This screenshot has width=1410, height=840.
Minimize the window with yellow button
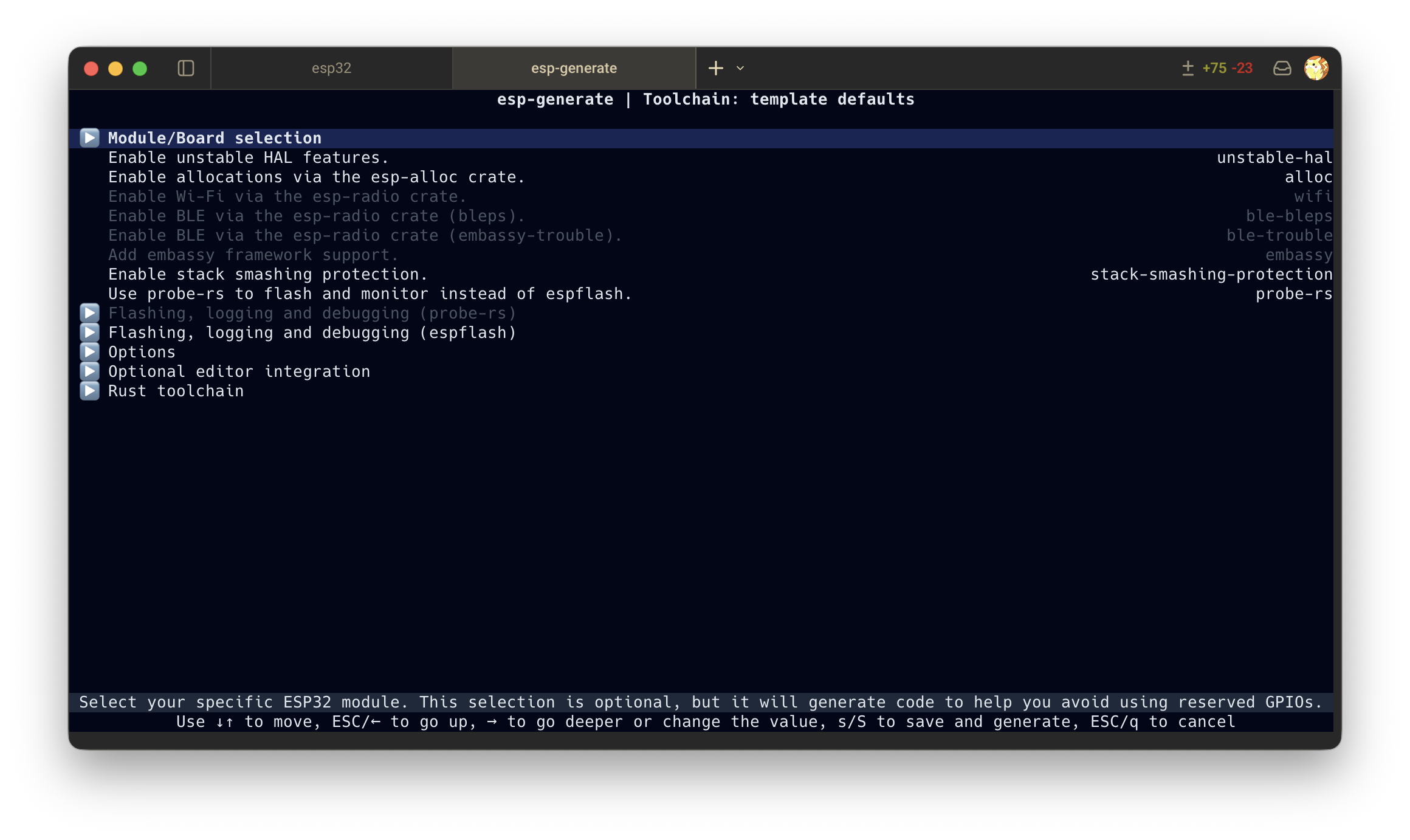(x=115, y=68)
